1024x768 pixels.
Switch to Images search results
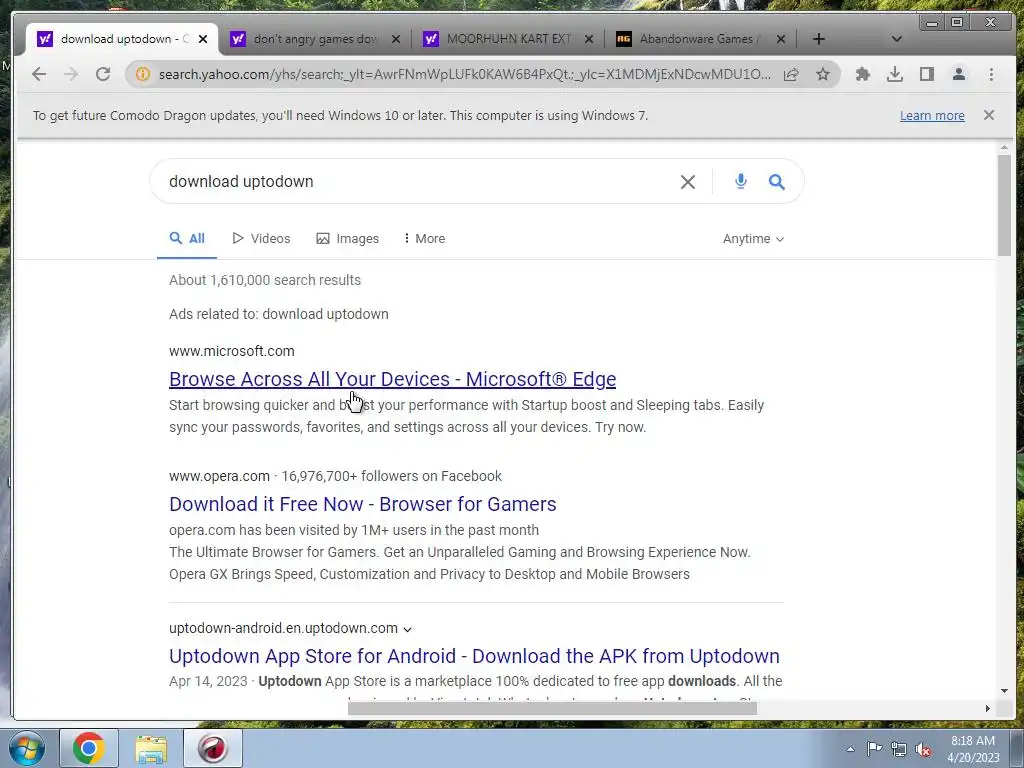point(347,239)
